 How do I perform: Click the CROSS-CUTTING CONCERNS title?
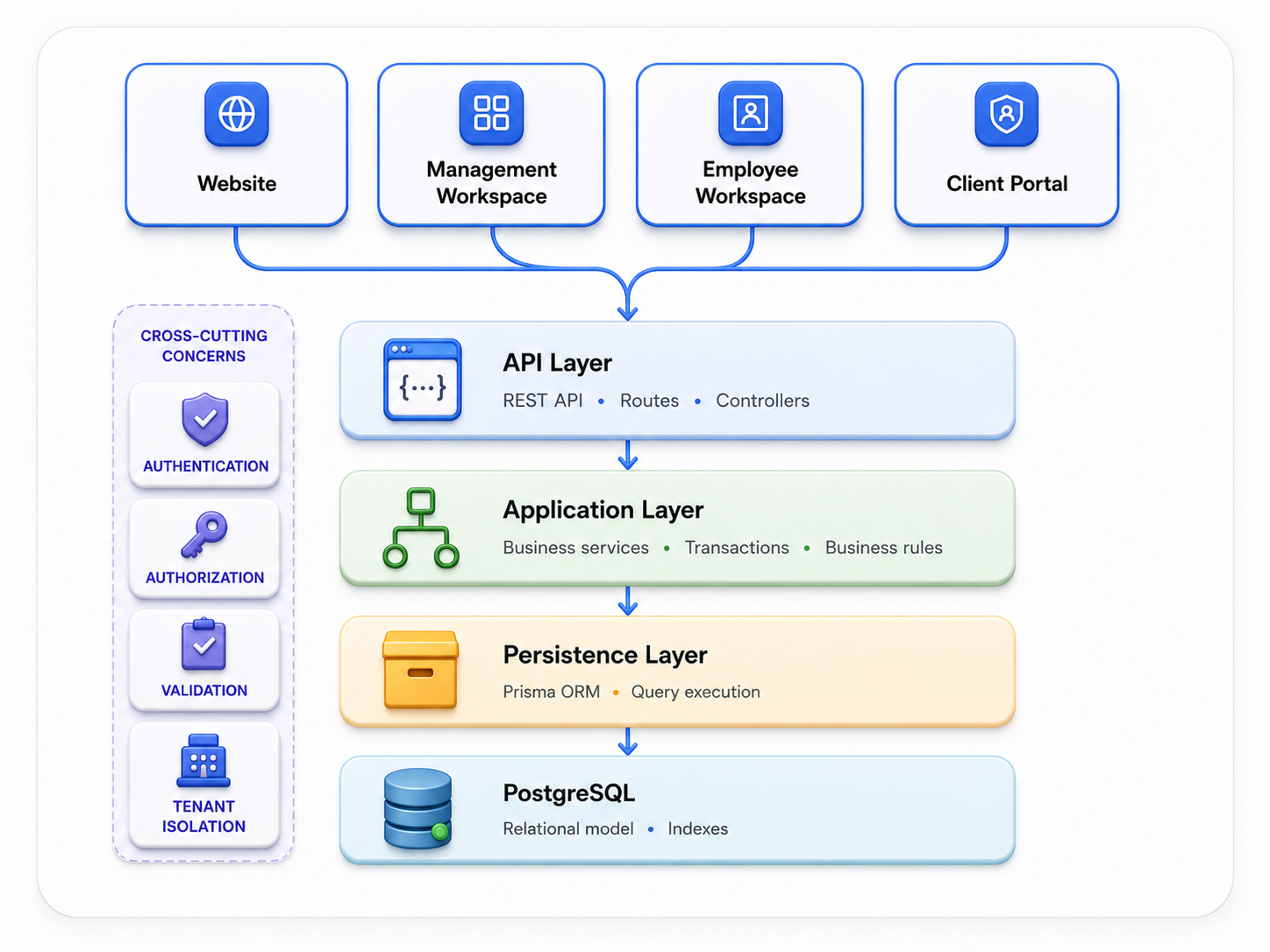coord(204,345)
